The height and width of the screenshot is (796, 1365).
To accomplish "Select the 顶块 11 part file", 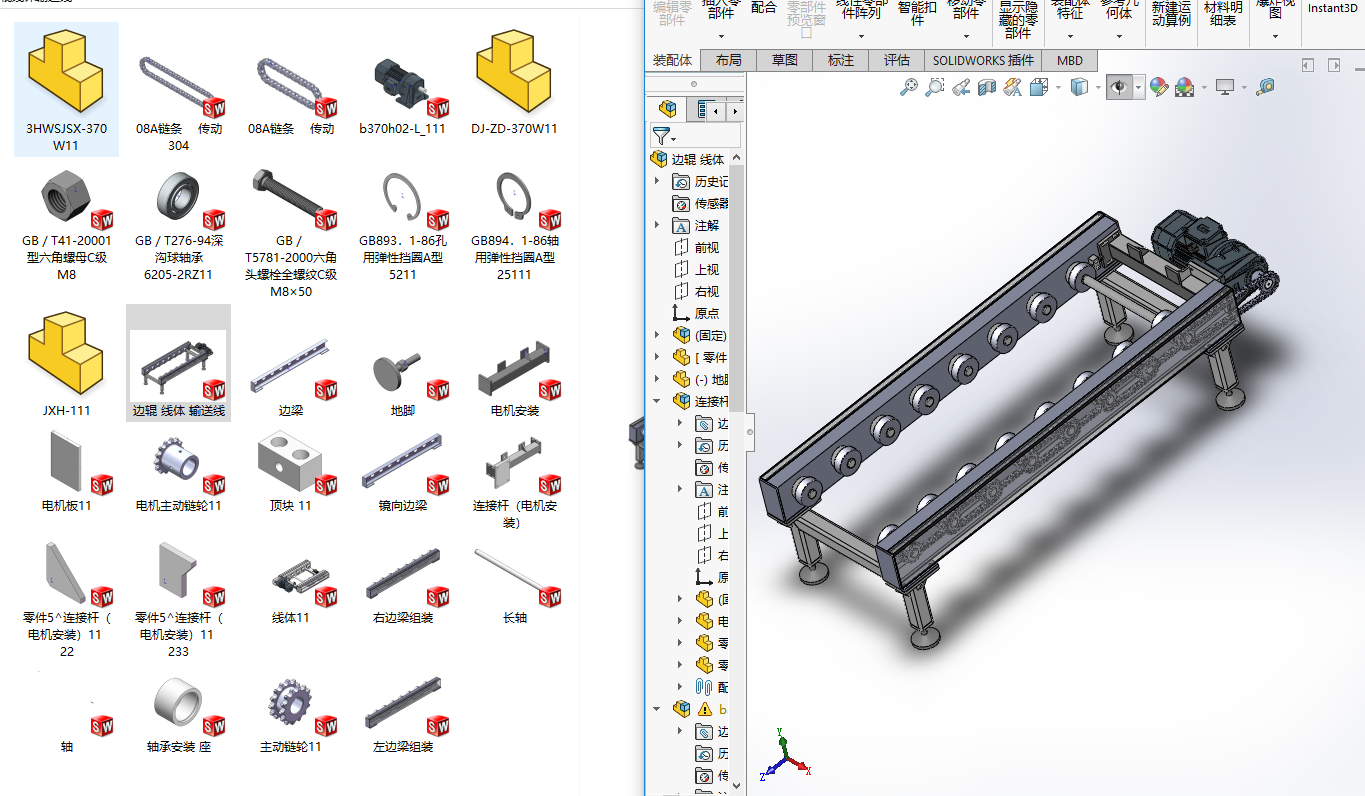I will [291, 470].
